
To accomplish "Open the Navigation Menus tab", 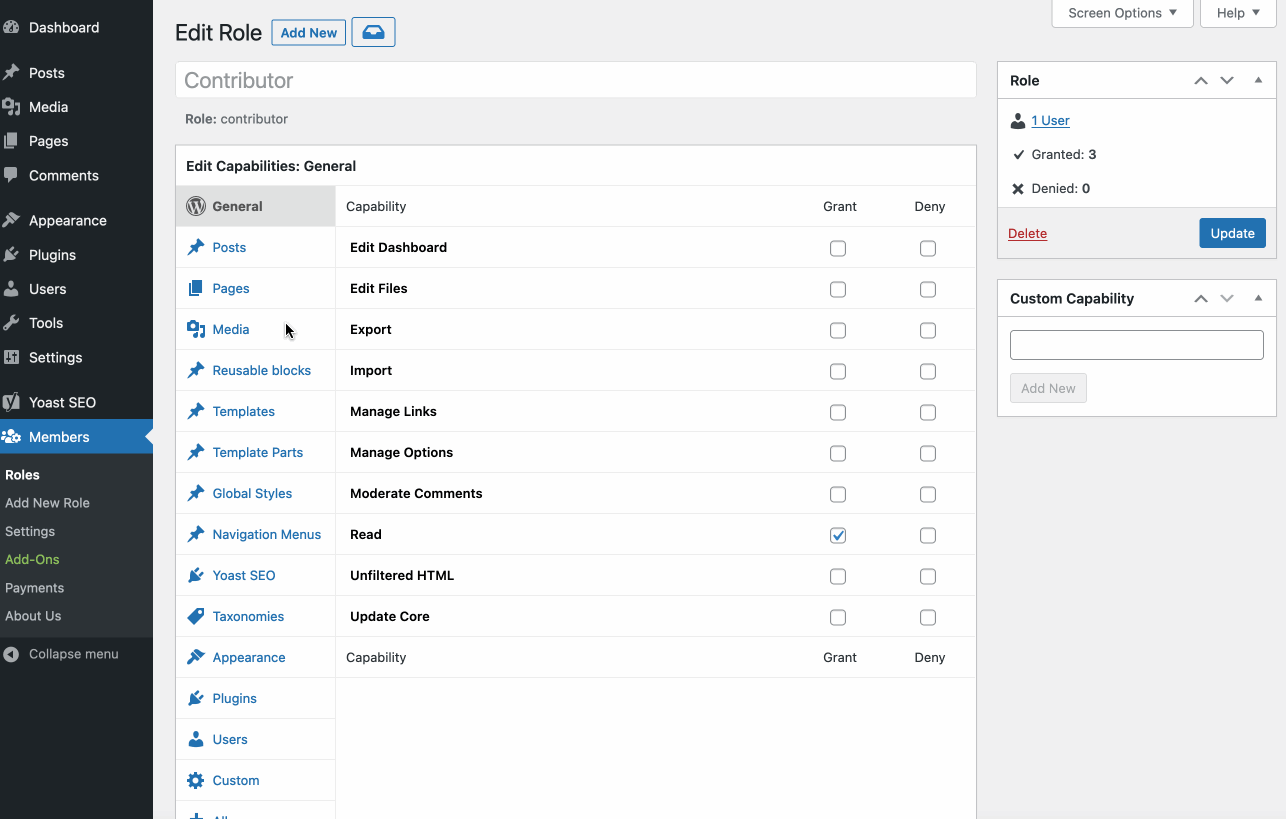I will (256, 534).
